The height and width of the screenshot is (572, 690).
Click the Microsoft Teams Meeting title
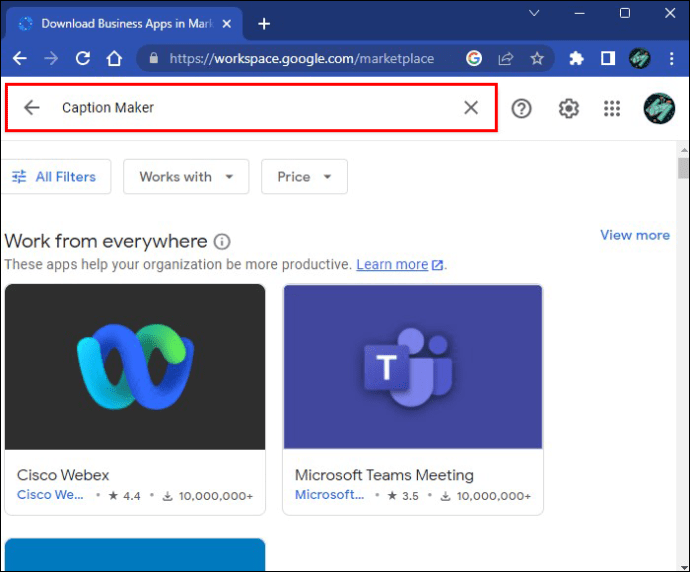(384, 475)
